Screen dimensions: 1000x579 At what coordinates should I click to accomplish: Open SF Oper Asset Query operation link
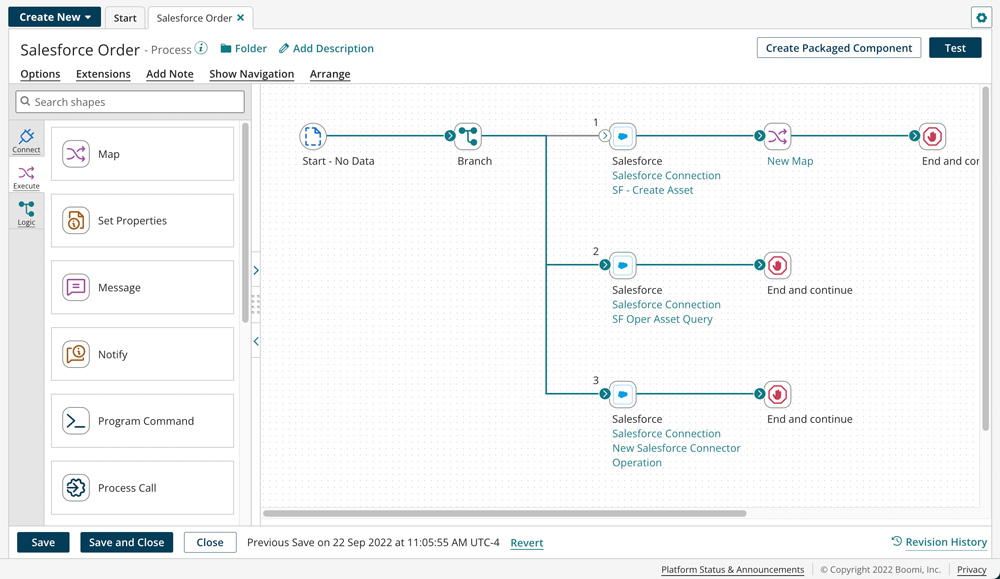662,319
